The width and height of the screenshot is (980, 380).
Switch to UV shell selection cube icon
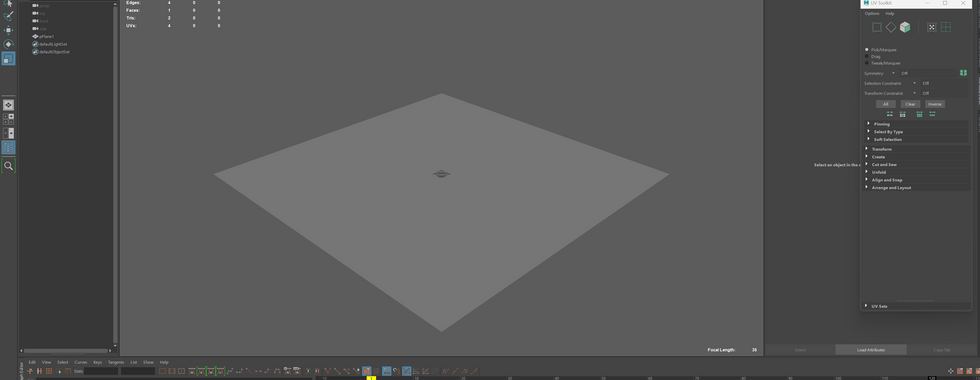tap(904, 27)
